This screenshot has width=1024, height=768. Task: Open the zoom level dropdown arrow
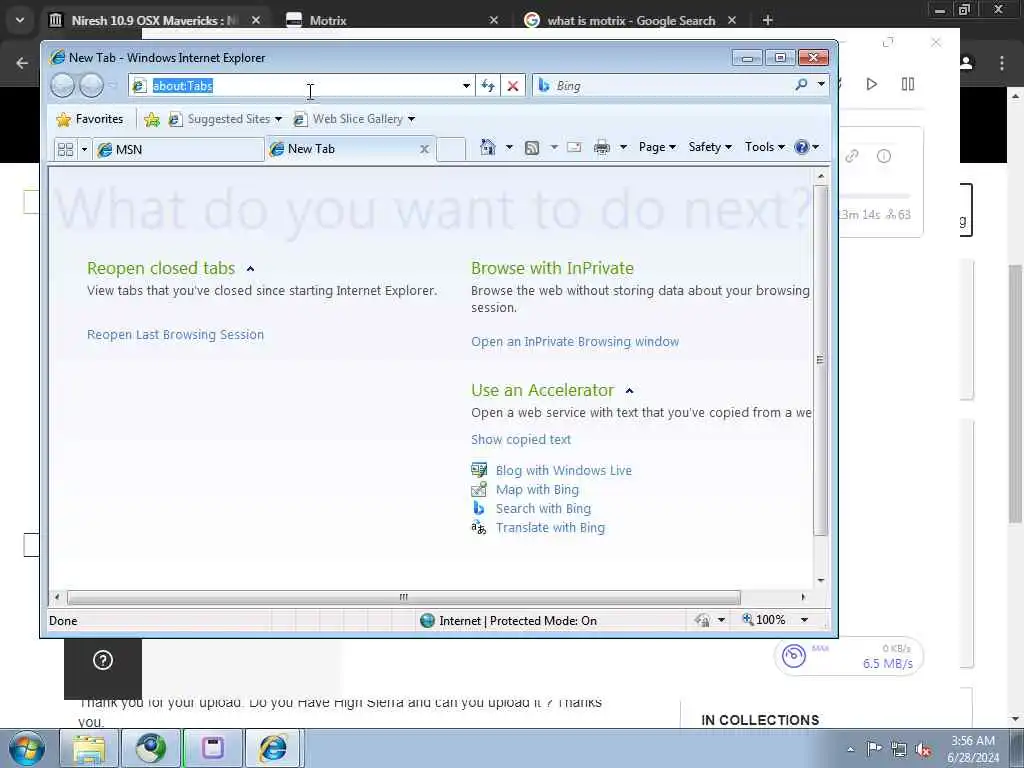point(805,620)
